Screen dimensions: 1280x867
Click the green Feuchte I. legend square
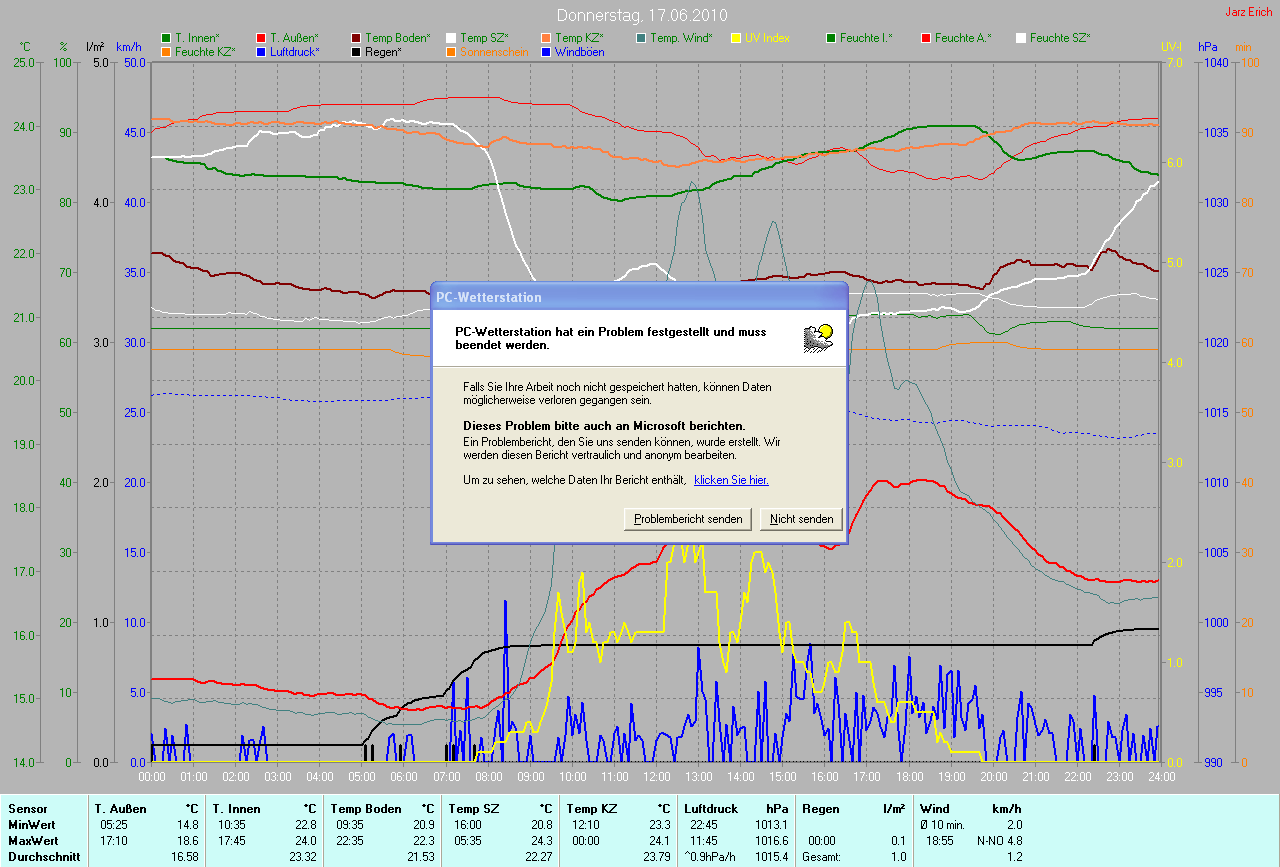pos(831,38)
